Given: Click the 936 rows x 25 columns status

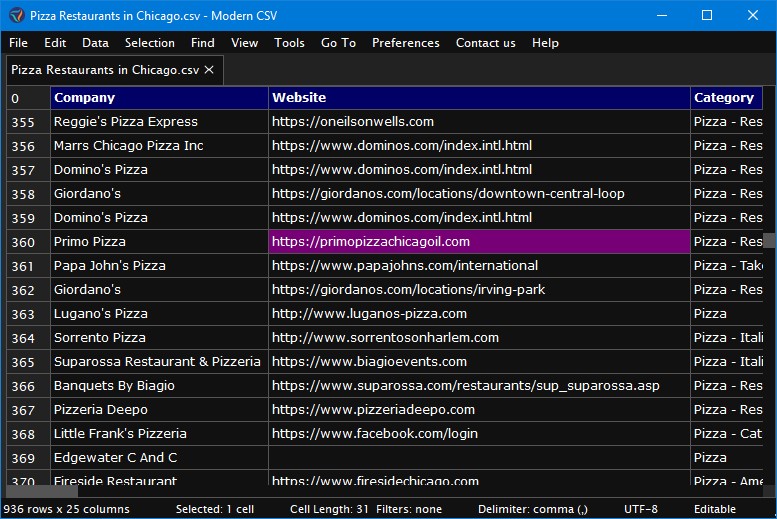Looking at the screenshot, I should [66, 509].
